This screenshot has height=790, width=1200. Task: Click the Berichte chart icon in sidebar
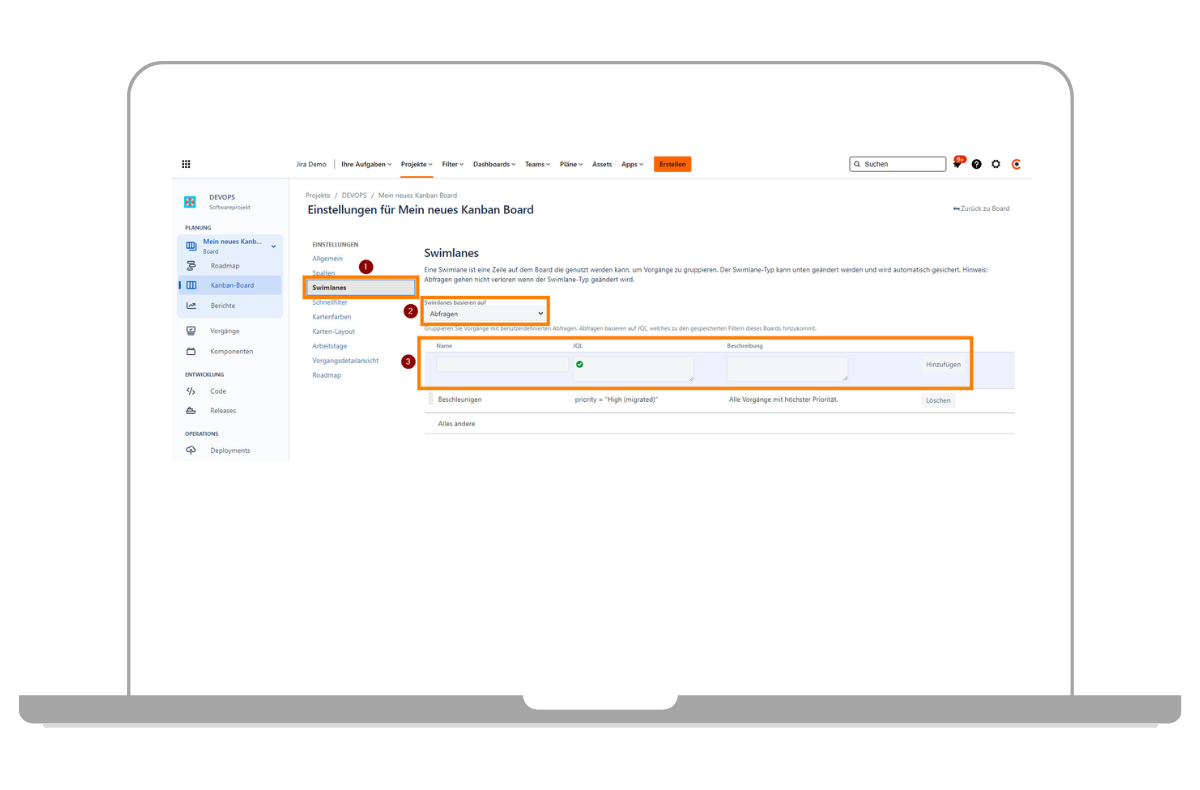191,306
